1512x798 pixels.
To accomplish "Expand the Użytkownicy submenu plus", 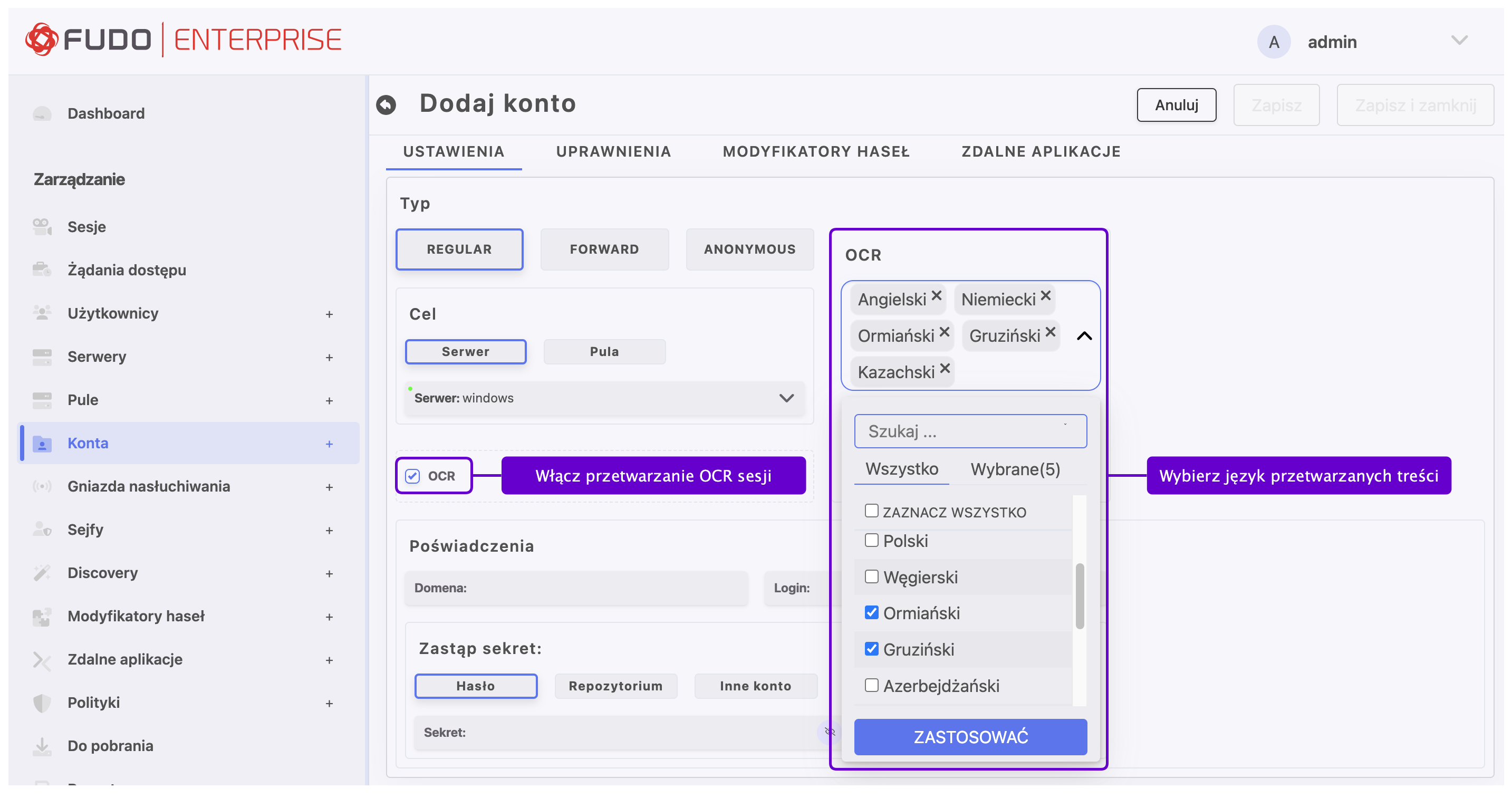I will point(329,314).
